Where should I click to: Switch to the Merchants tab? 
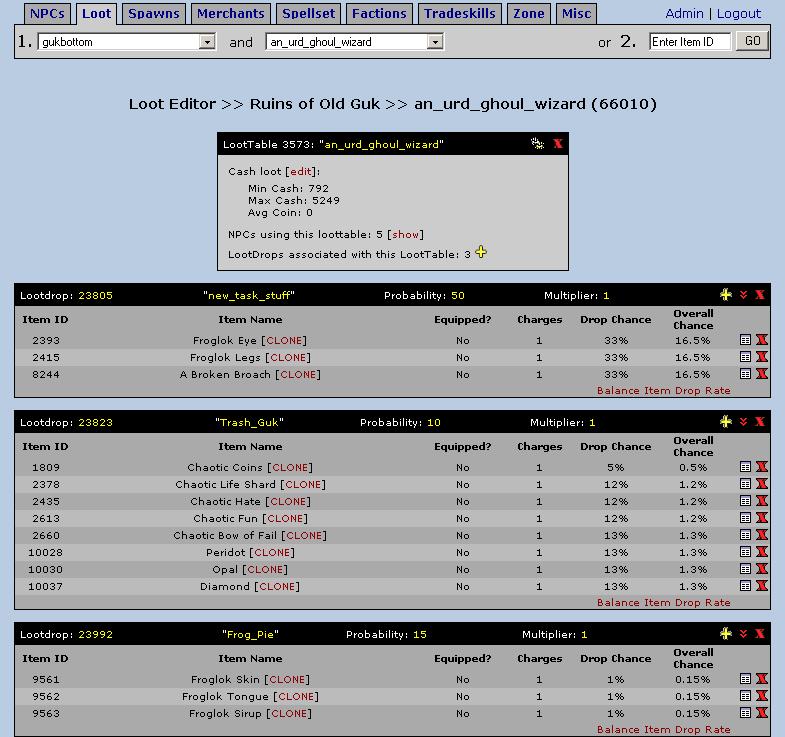pos(231,14)
